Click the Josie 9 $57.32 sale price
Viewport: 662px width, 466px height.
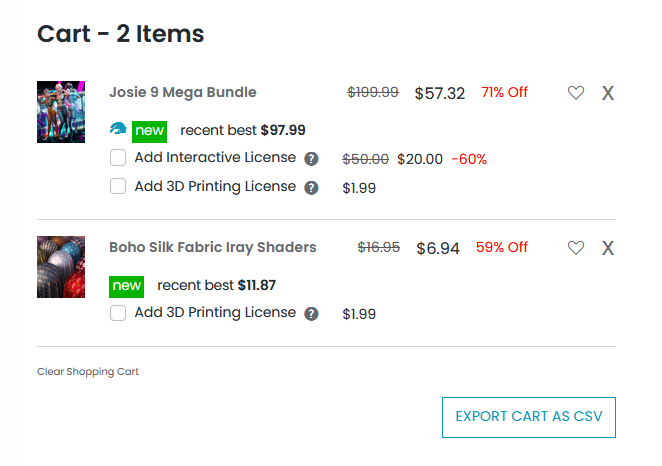pyautogui.click(x=440, y=93)
